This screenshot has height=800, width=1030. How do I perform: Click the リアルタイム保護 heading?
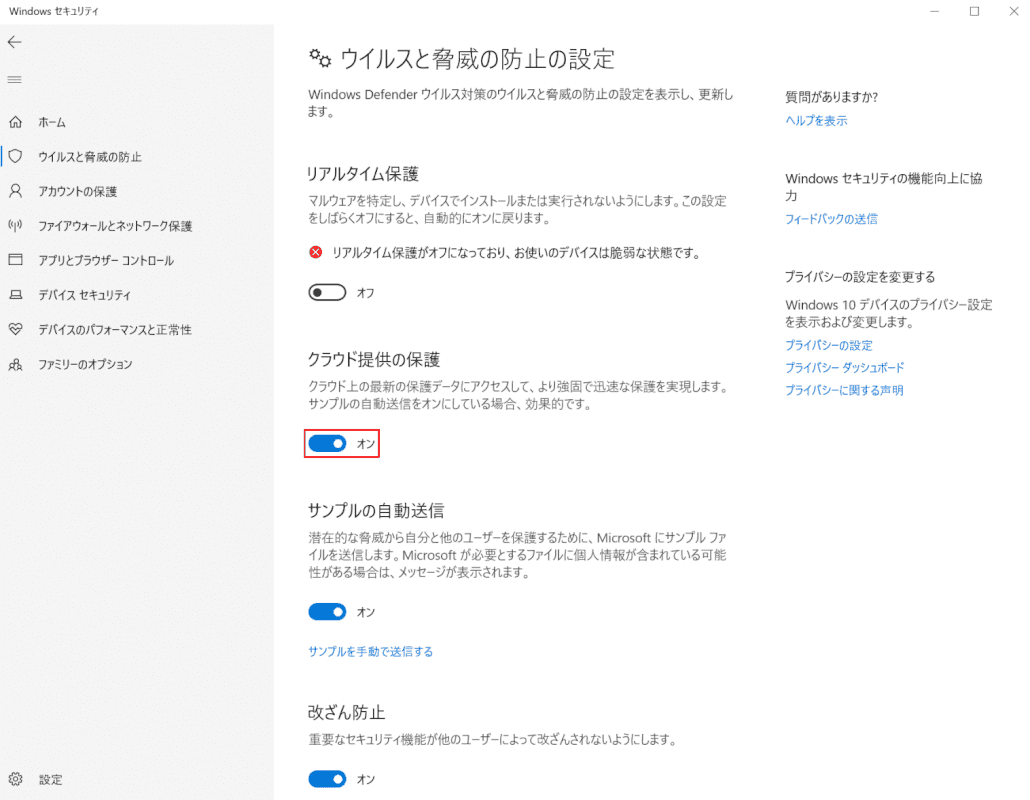pos(363,174)
